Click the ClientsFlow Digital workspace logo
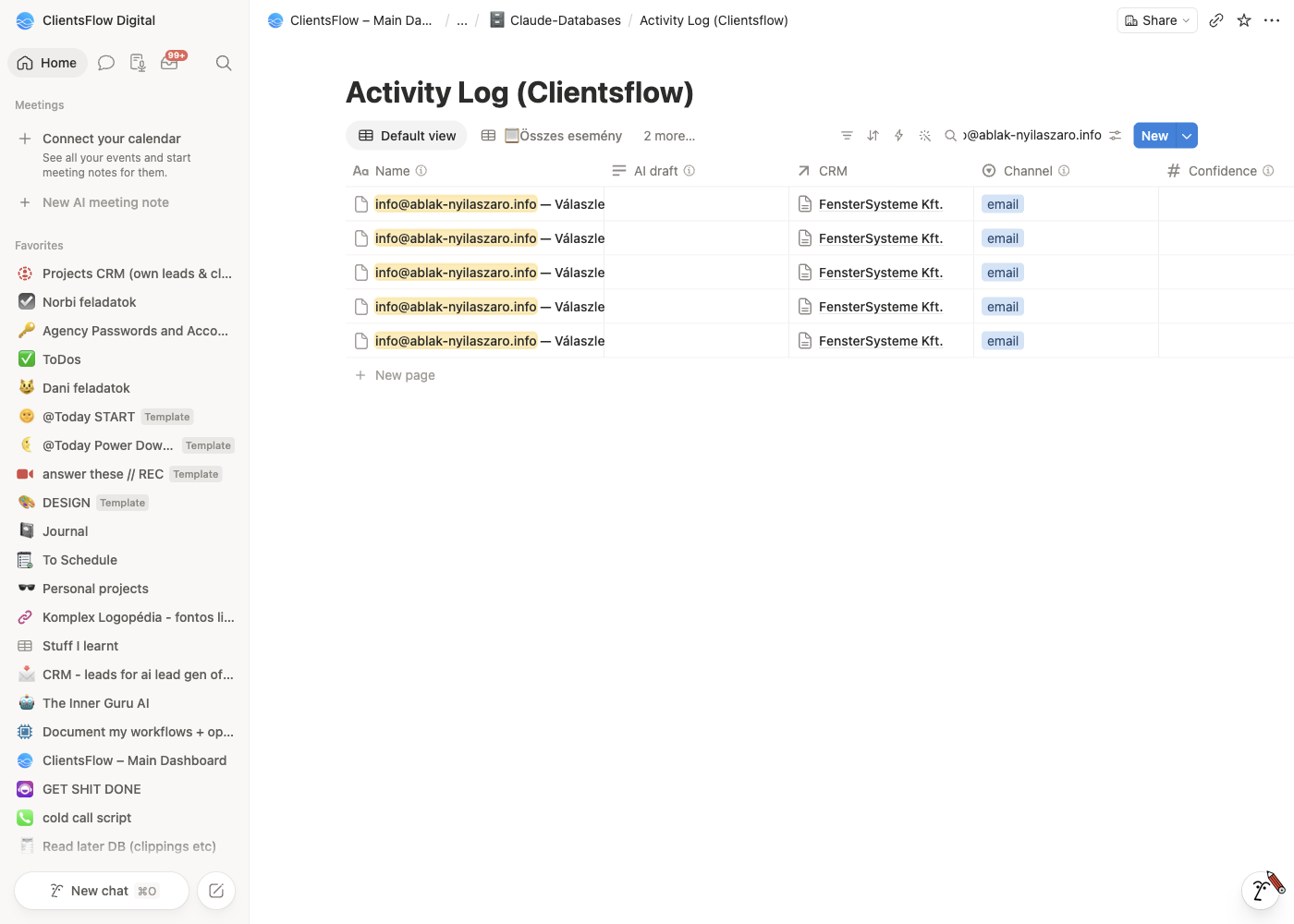The height and width of the screenshot is (924, 1294). coord(25,20)
